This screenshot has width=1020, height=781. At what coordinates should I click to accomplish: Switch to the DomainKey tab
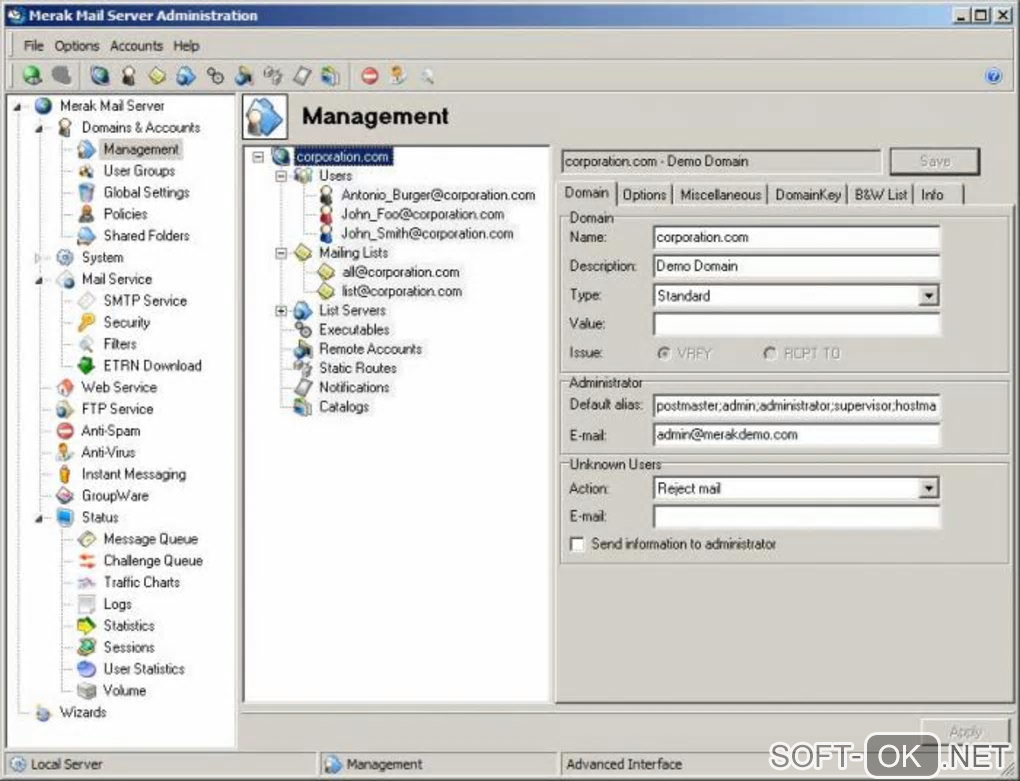(x=808, y=194)
